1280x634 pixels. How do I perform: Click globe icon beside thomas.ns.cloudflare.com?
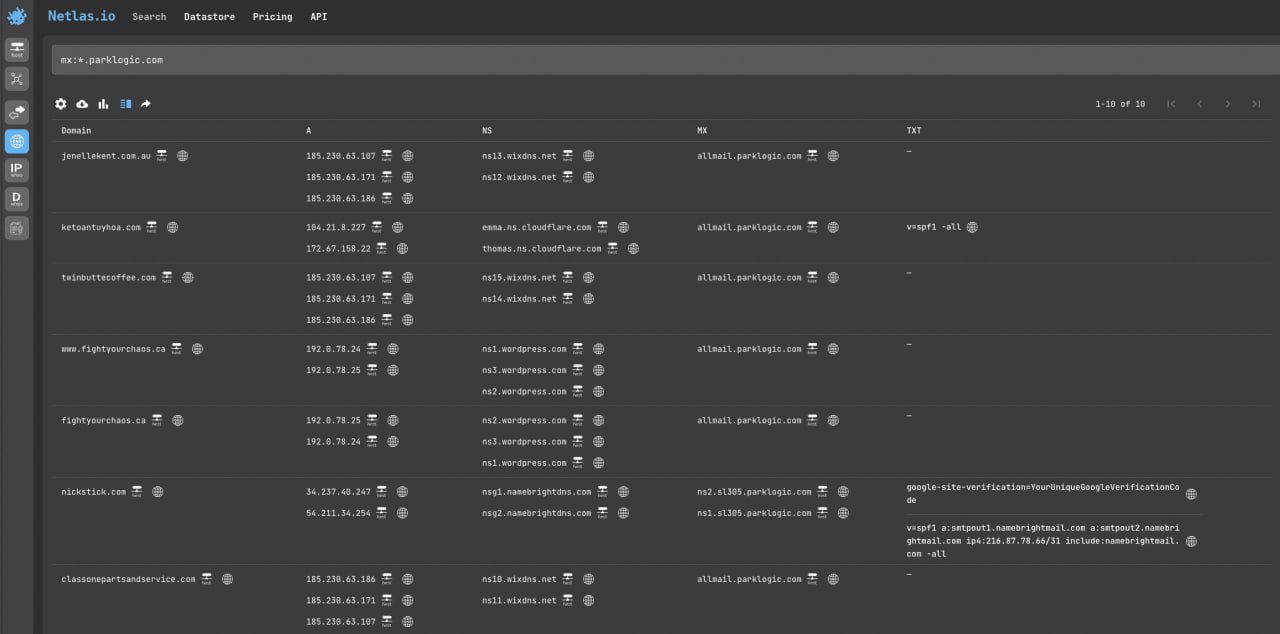click(x=633, y=249)
